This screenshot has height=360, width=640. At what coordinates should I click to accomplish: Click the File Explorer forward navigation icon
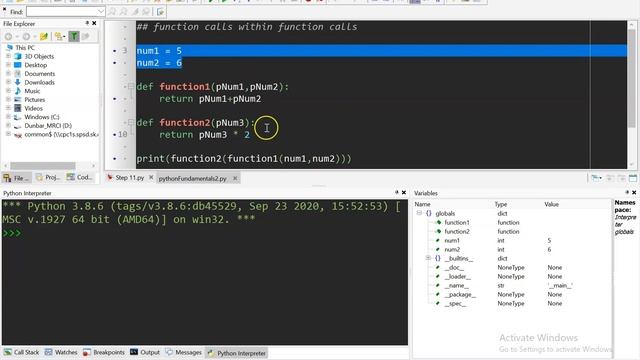point(26,36)
